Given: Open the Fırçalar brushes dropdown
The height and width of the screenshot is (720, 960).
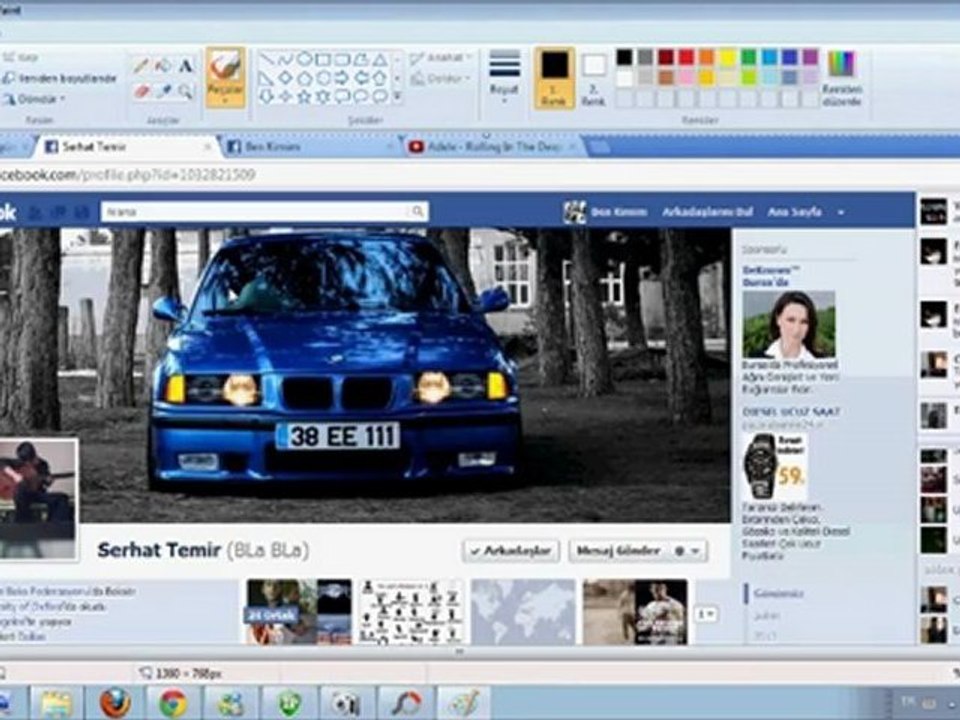Looking at the screenshot, I should pyautogui.click(x=226, y=77).
